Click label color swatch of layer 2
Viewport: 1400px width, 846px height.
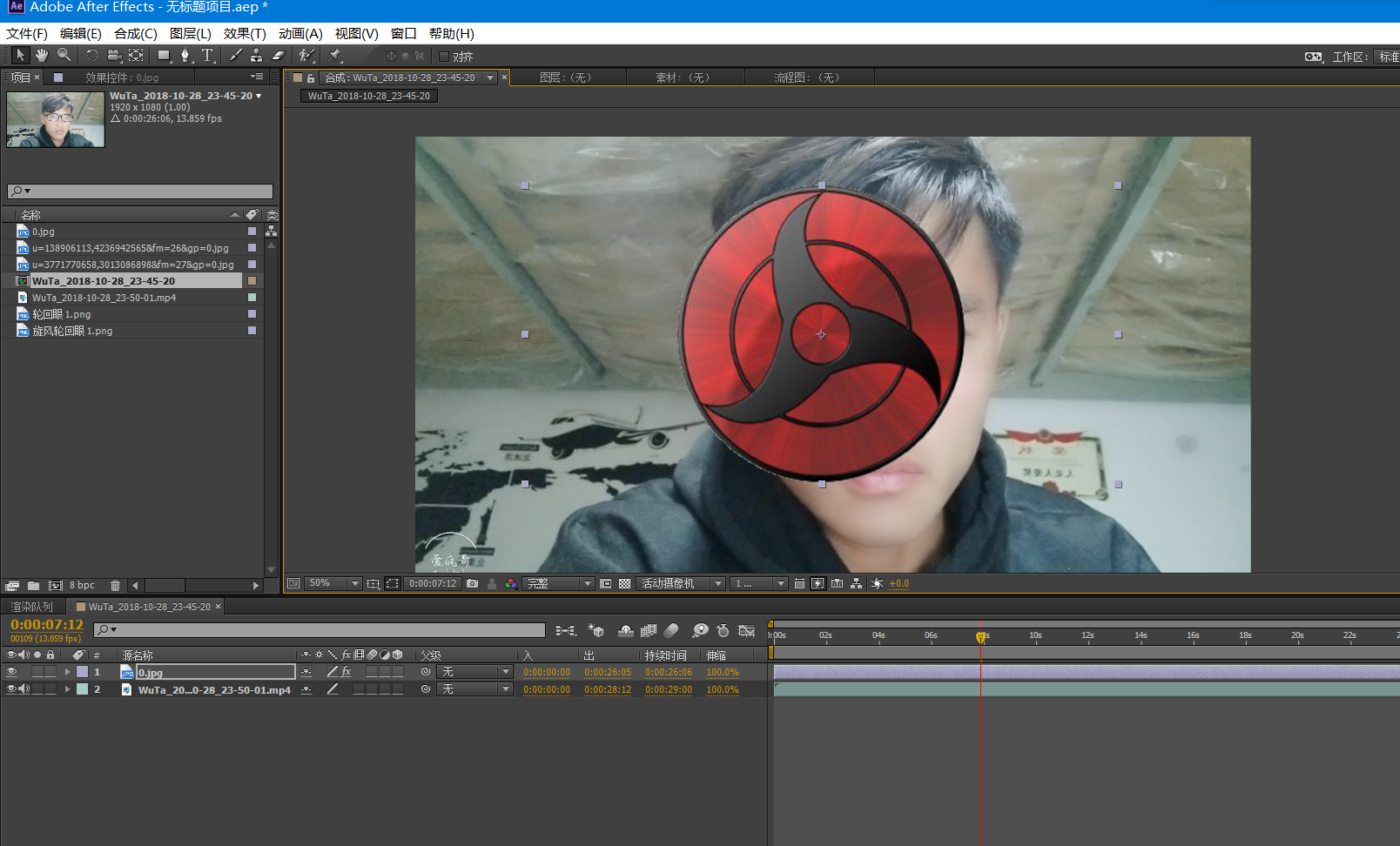(x=82, y=688)
